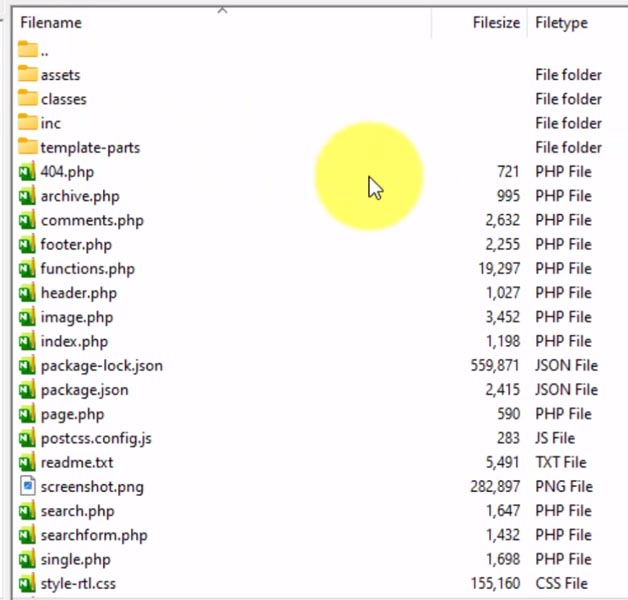
Task: Click the 'JS File' filetype cell
Action: [x=555, y=438]
